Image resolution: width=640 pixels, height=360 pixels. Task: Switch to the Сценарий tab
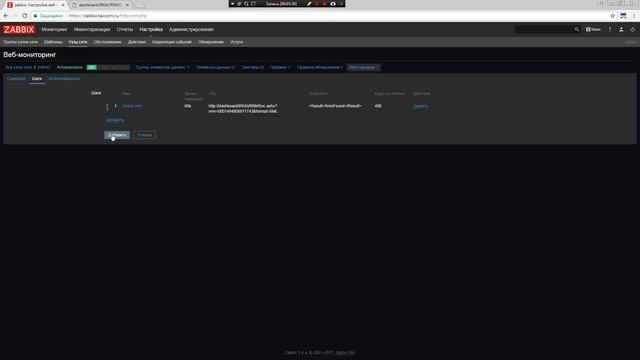[16, 78]
